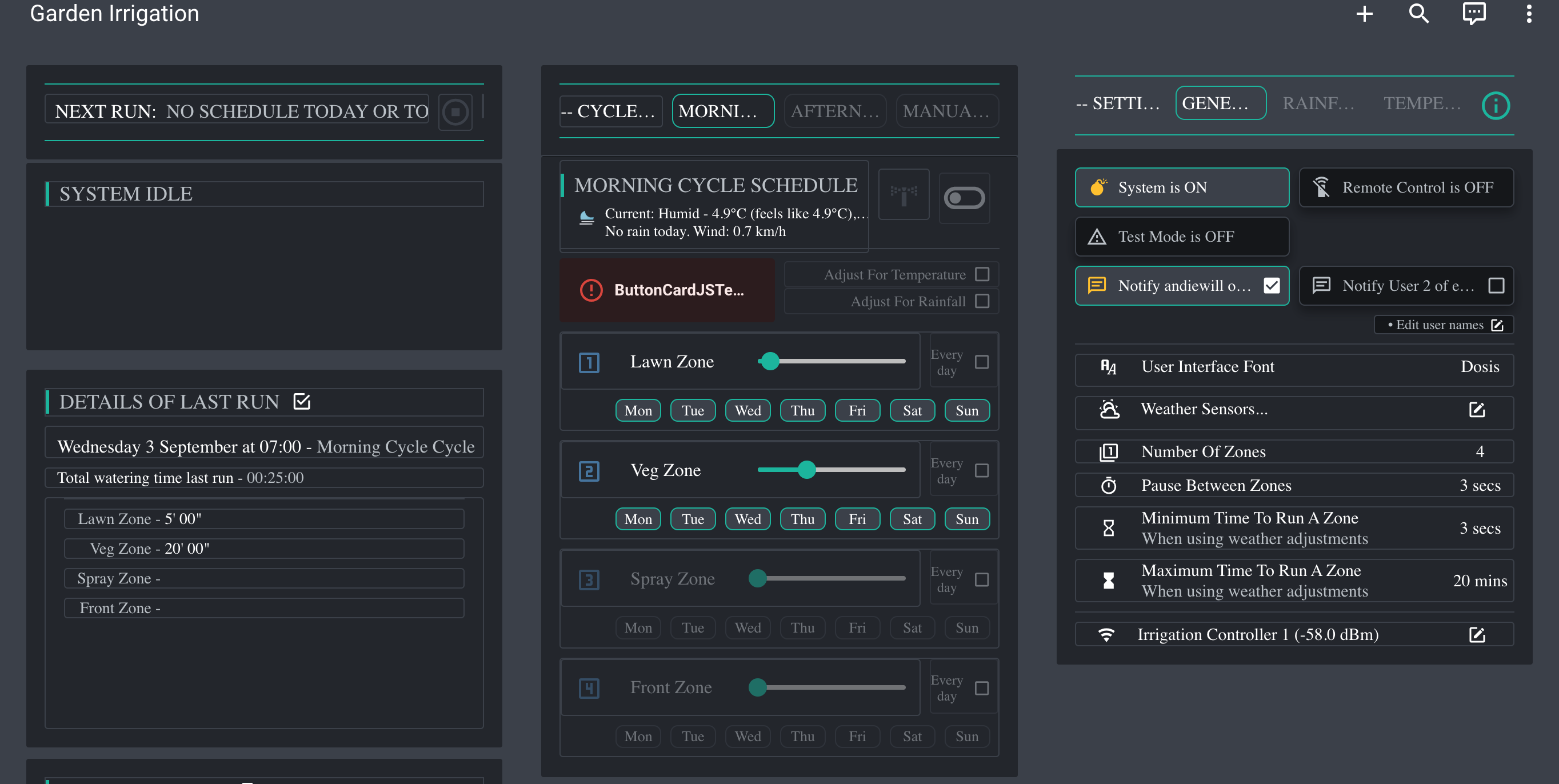Screen dimensions: 1559x784
Task: Toggle the Morning Cycle enable switch
Action: click(964, 198)
